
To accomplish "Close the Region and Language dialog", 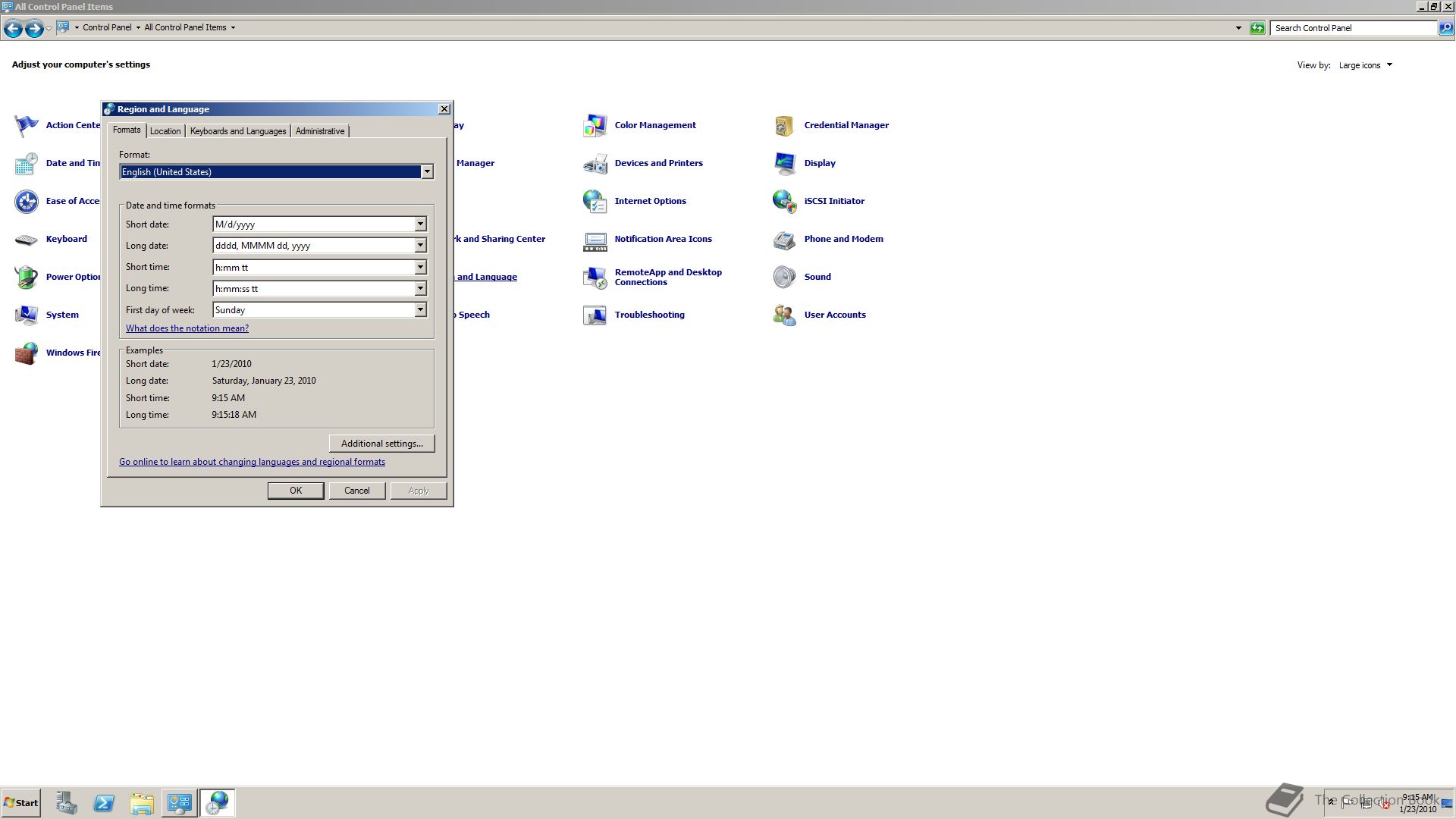I will click(x=444, y=109).
